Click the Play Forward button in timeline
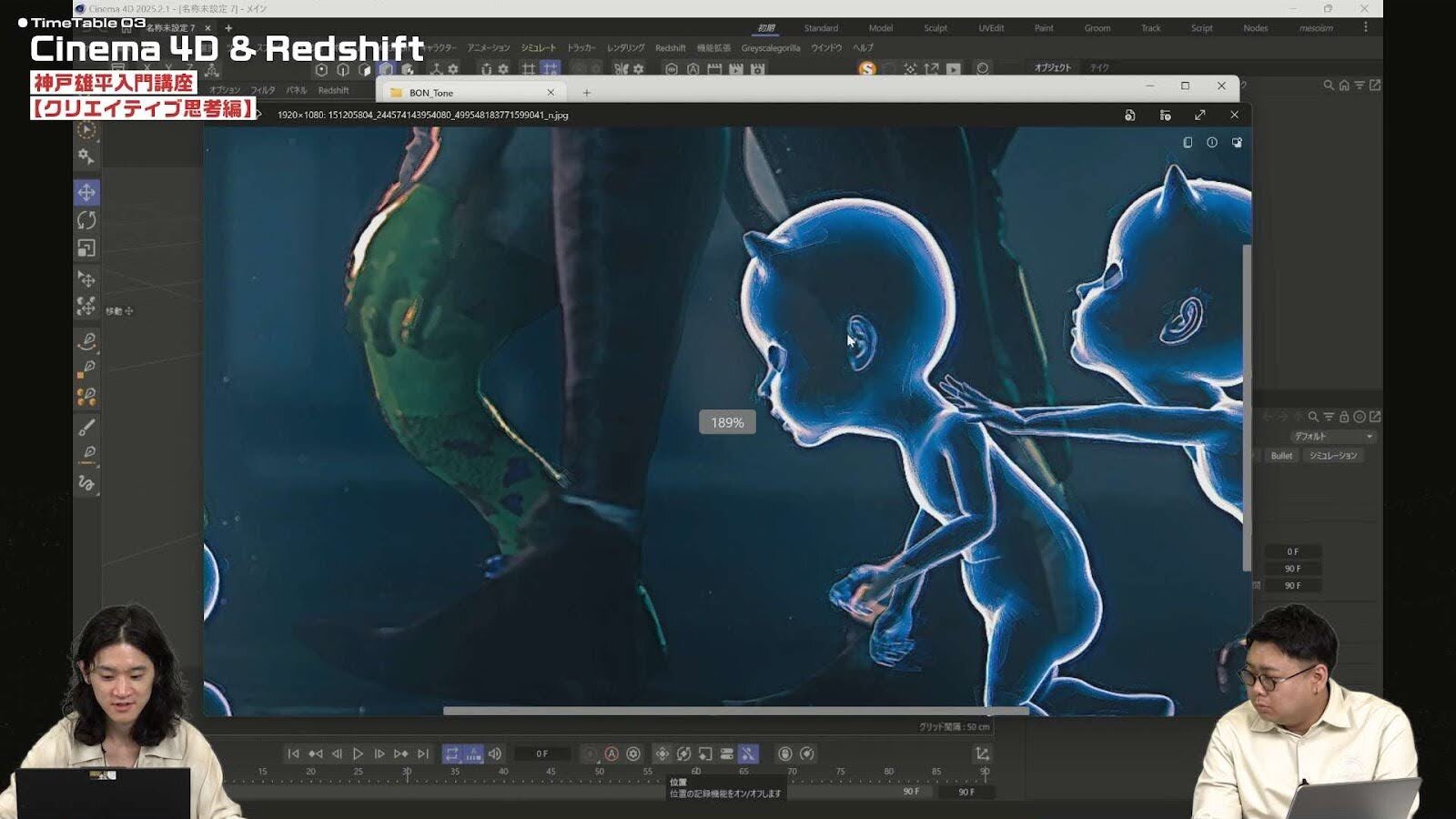This screenshot has height=819, width=1456. pos(358,753)
